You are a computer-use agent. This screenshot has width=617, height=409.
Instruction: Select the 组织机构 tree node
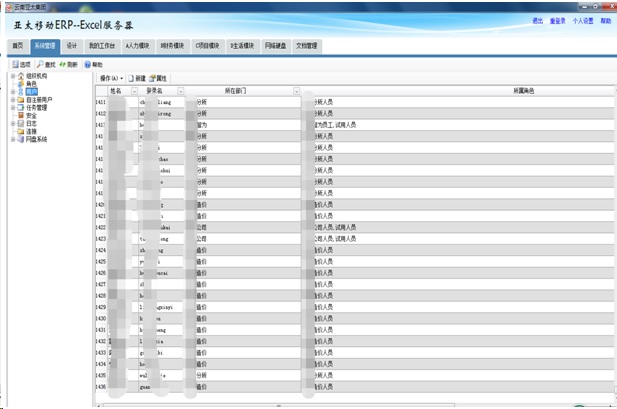click(34, 75)
